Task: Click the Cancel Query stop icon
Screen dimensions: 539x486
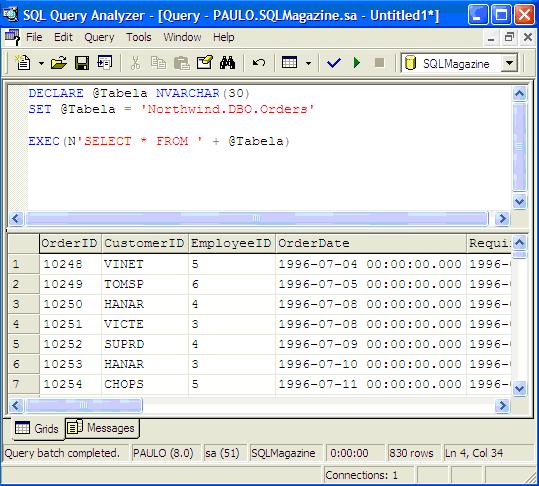Action: click(380, 63)
